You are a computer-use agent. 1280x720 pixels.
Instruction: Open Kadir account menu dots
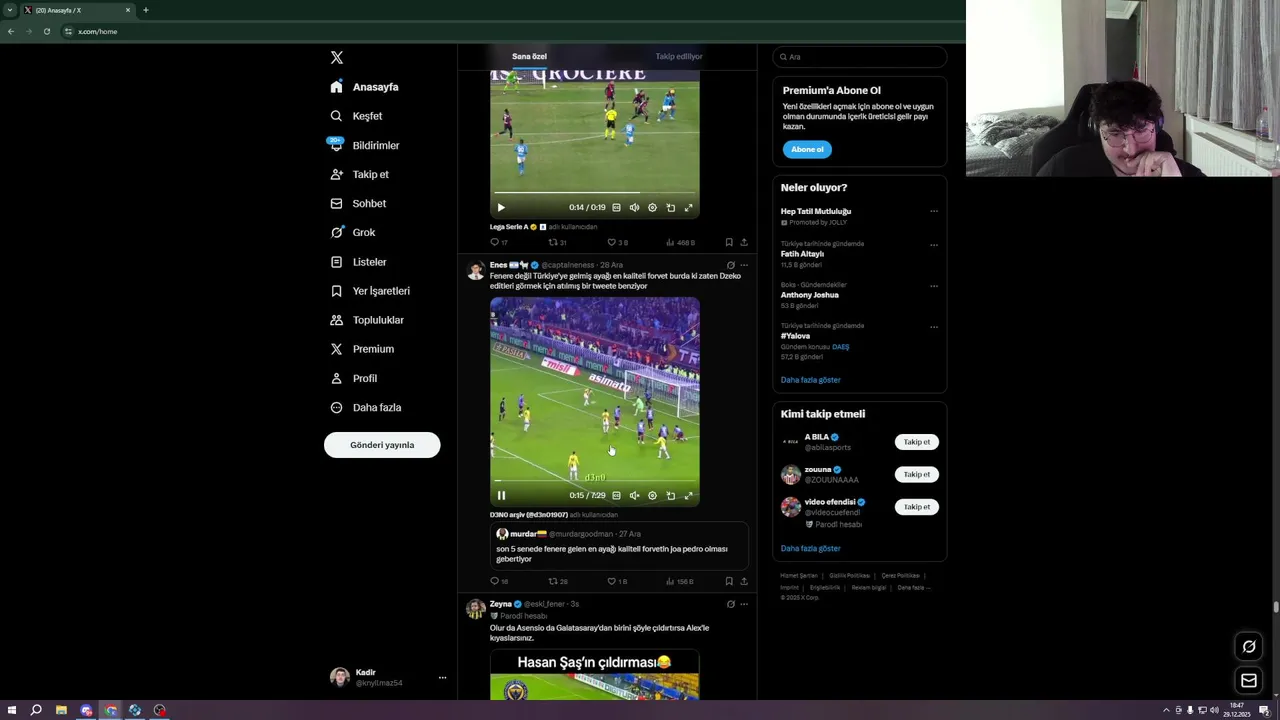click(442, 677)
